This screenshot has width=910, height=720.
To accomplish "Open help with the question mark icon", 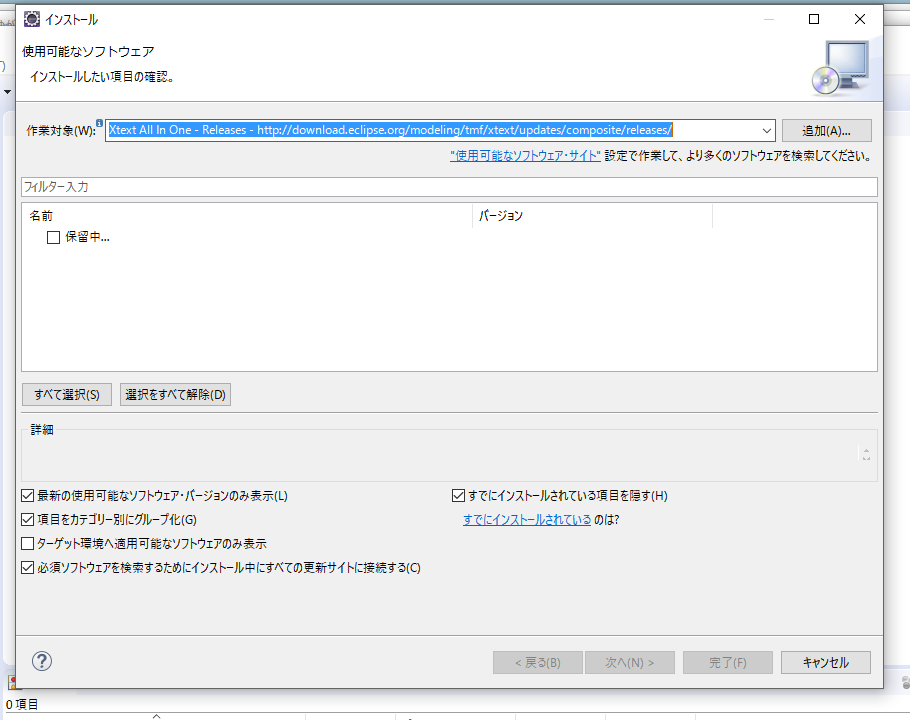I will click(x=42, y=661).
